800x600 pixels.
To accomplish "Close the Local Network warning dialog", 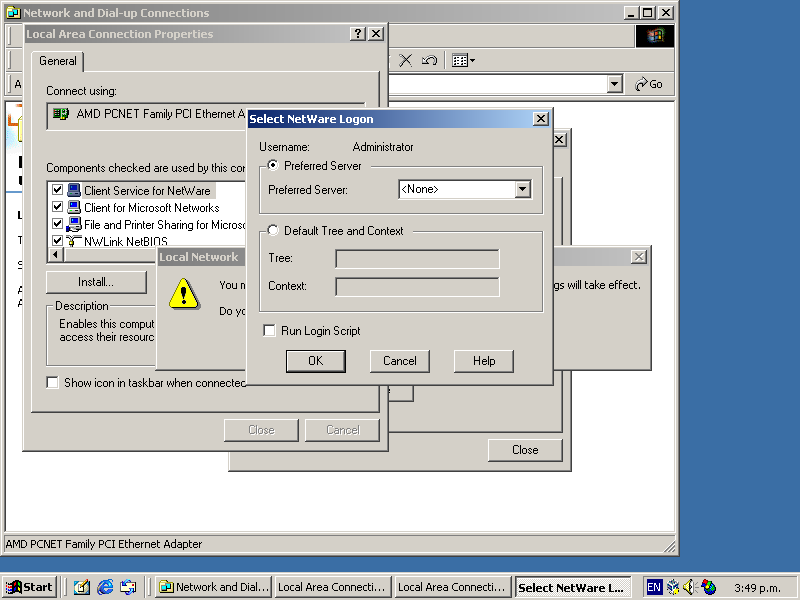I will (x=638, y=257).
